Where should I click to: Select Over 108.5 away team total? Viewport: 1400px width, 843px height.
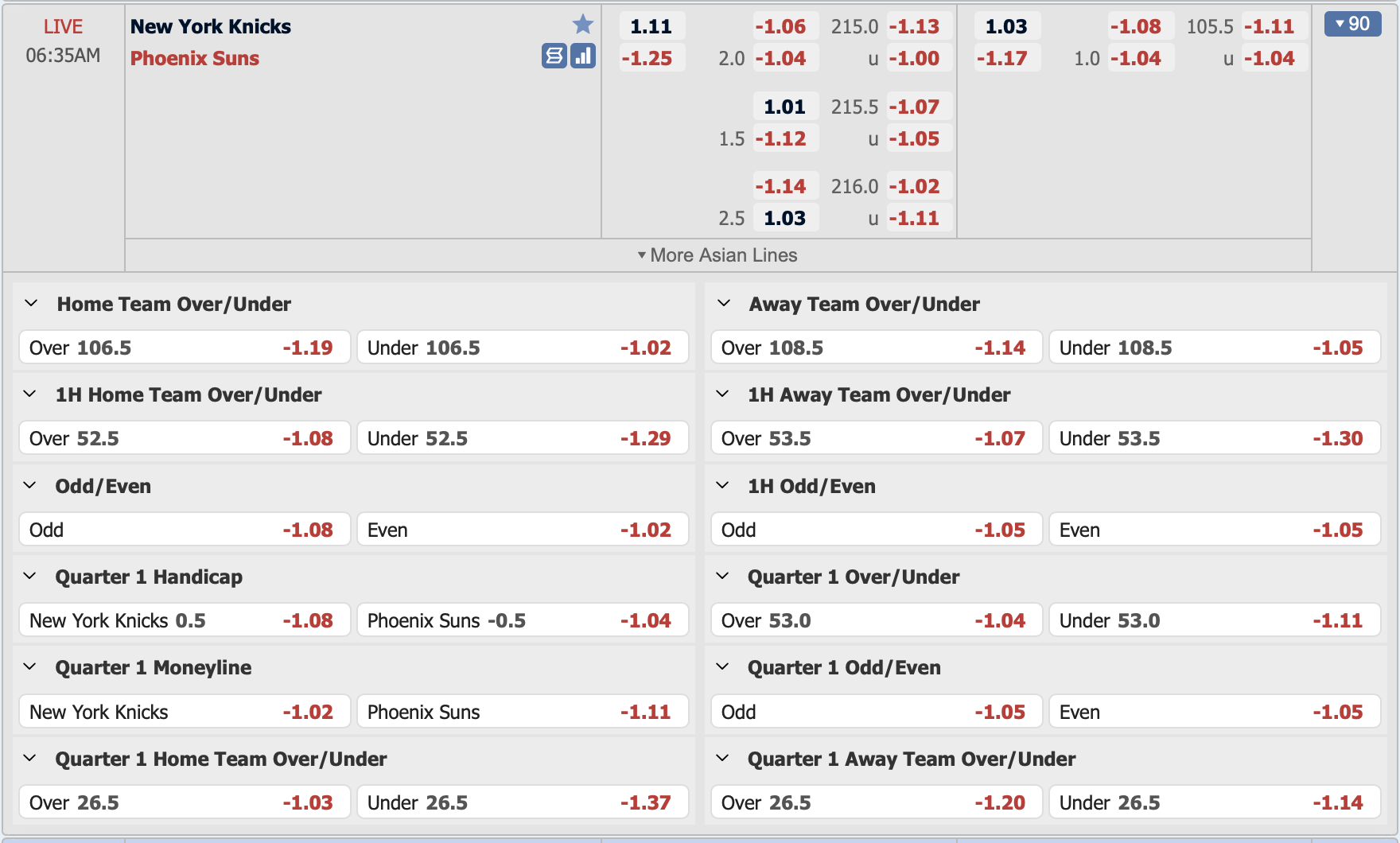click(x=877, y=348)
